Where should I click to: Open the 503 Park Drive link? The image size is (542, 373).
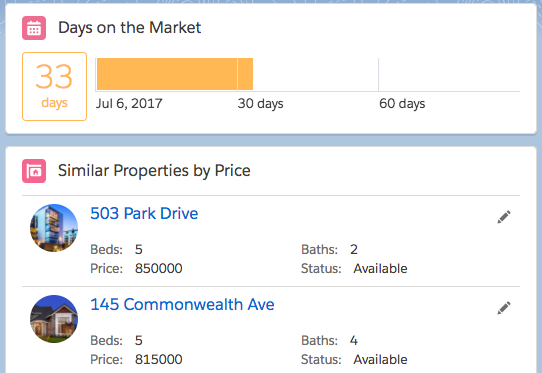(144, 213)
